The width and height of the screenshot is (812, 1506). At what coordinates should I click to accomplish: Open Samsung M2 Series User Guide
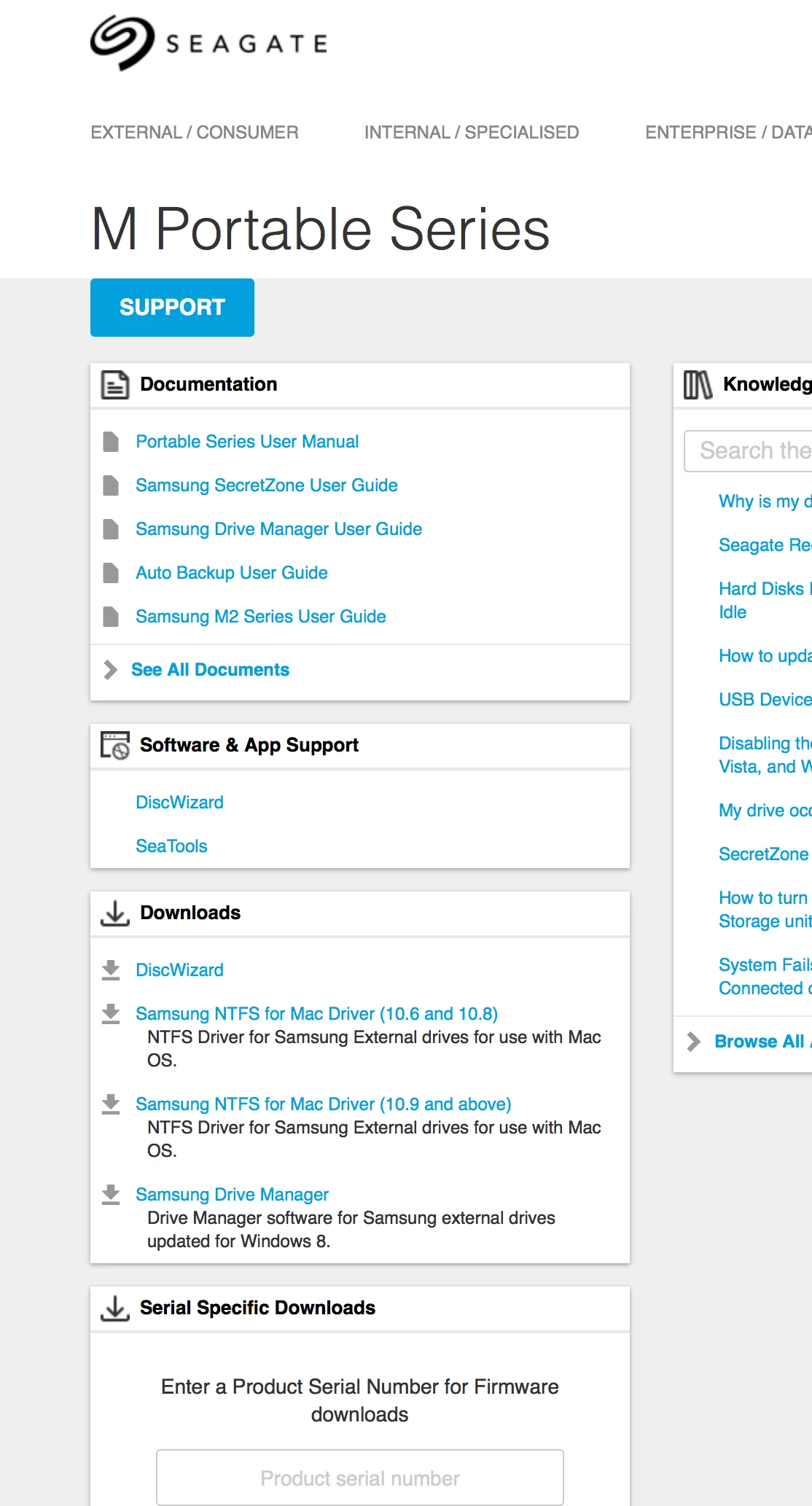[x=261, y=617]
